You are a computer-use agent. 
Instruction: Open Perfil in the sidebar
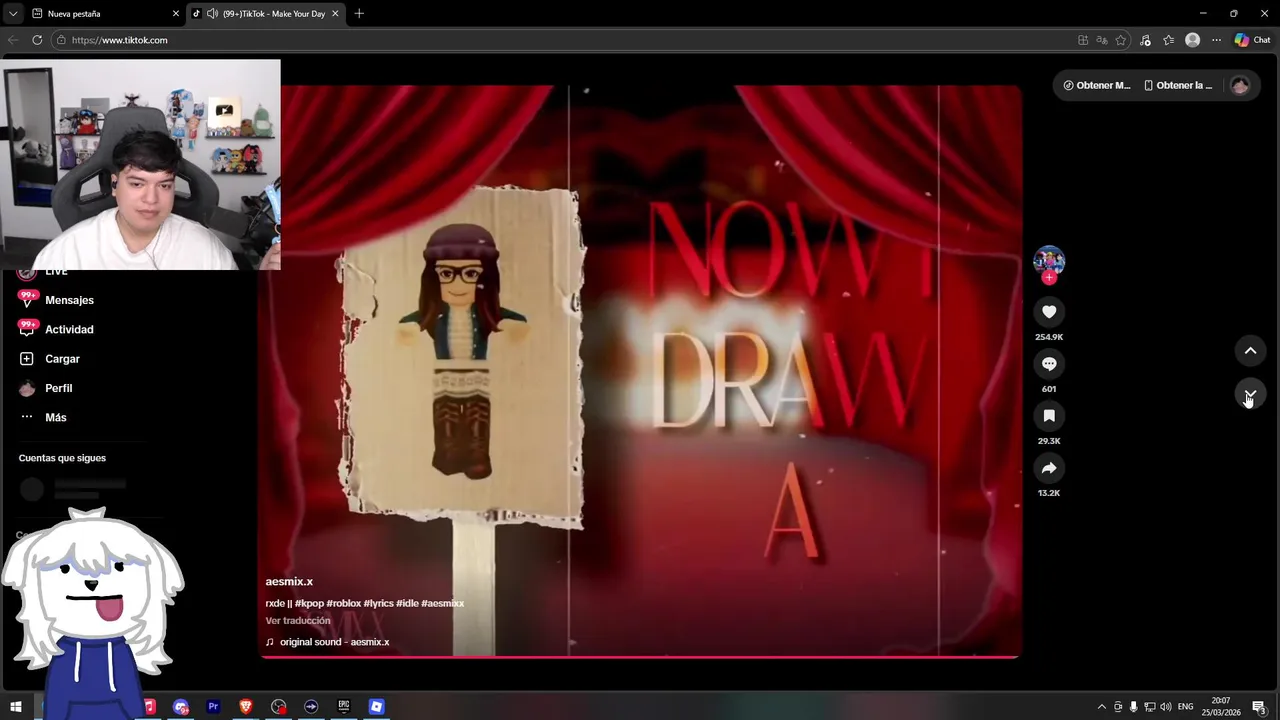(58, 388)
